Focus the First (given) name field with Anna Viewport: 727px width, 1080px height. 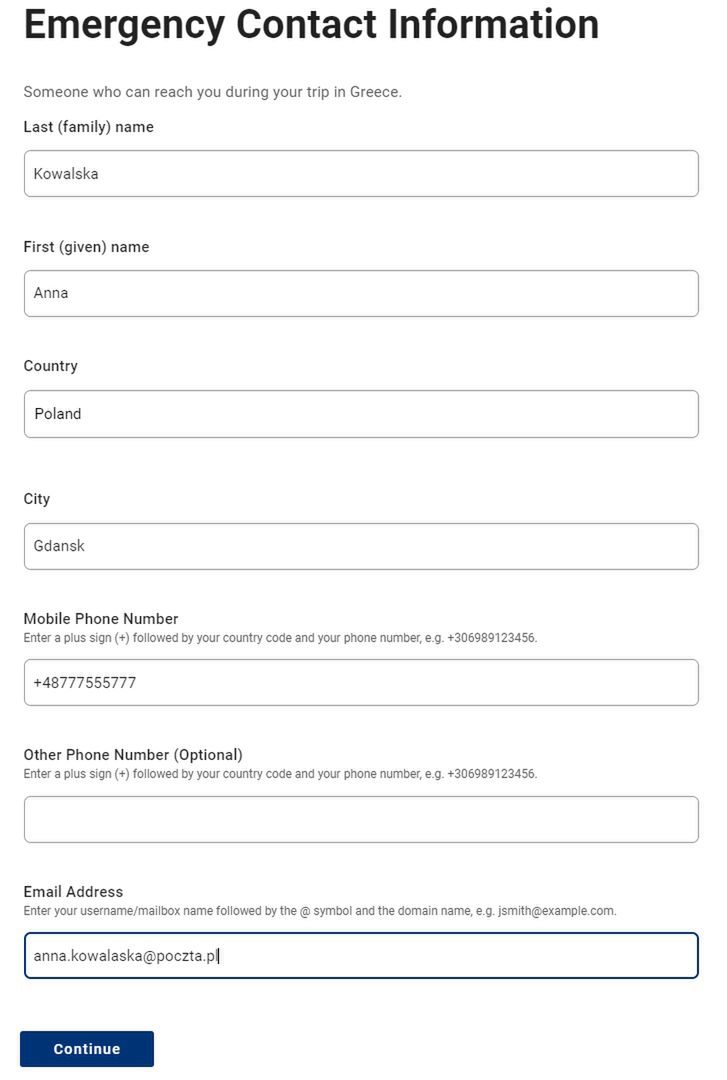(x=360, y=294)
